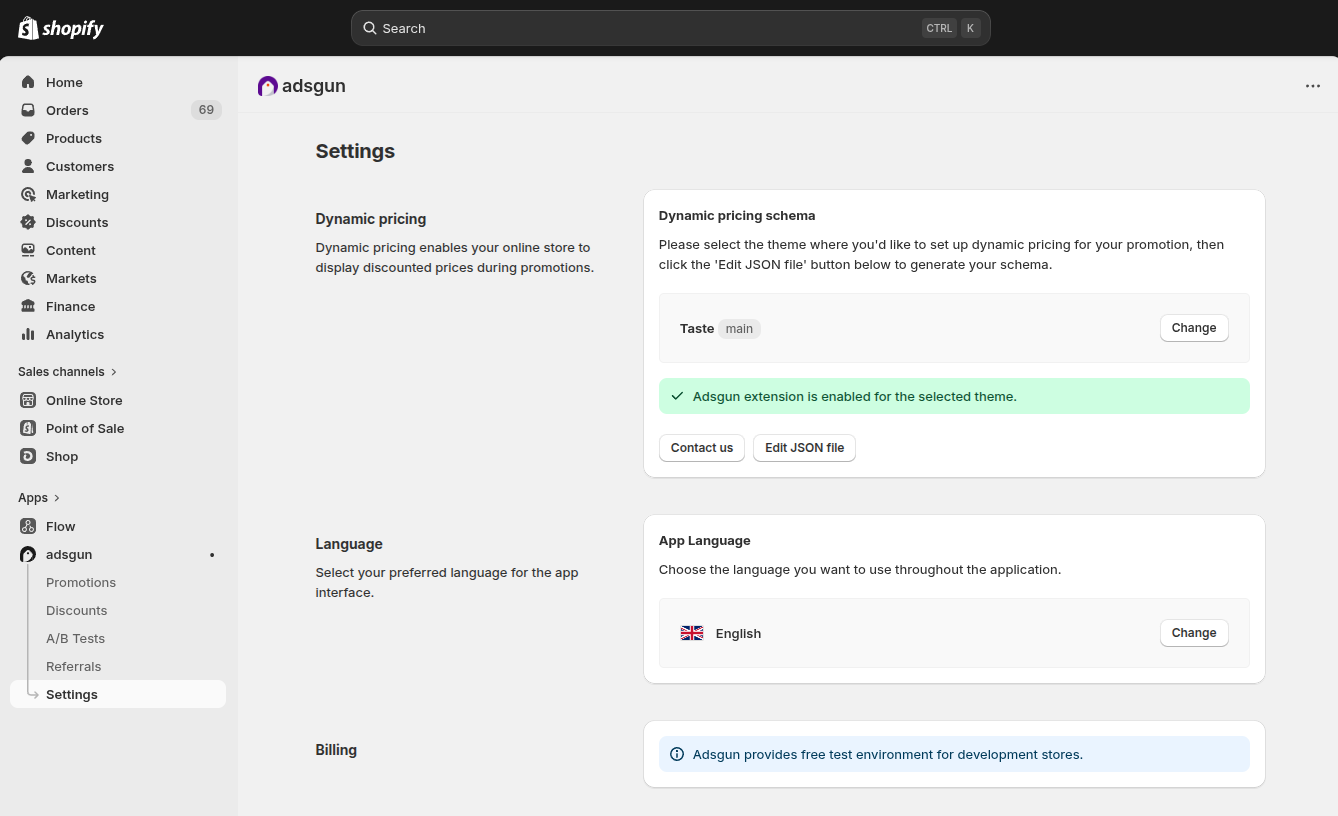Click the Point of Sale icon
The image size is (1338, 816).
click(28, 428)
